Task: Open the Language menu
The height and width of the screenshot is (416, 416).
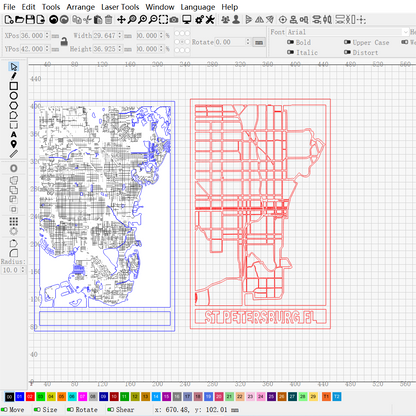Action: coord(198,7)
